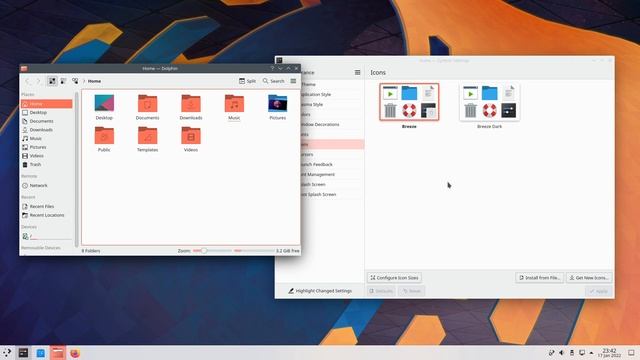Open Application Style in System Settings sidebar

(320, 95)
